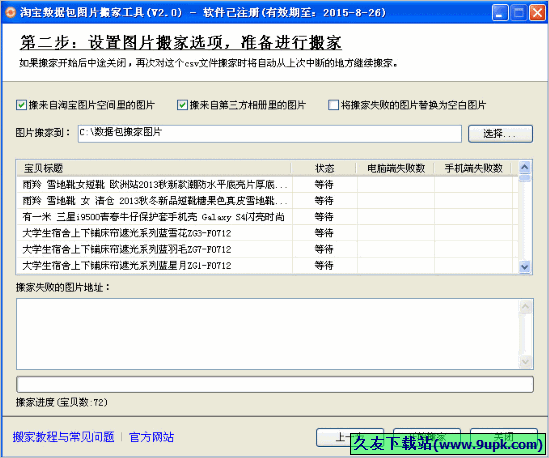Select row 有一米 三星i9500青春牛仔保护套
The image size is (549, 458).
point(267,217)
